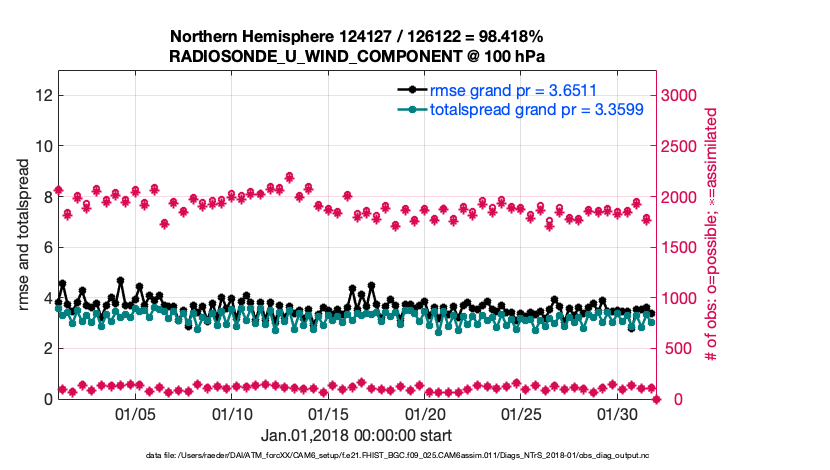Click the last red marker at zero on right edge

click(657, 399)
